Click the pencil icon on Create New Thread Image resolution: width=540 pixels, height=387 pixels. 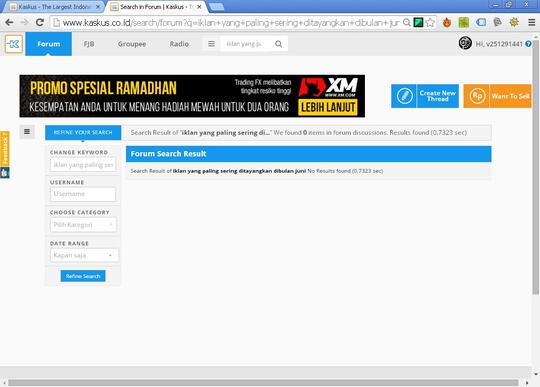[x=404, y=96]
